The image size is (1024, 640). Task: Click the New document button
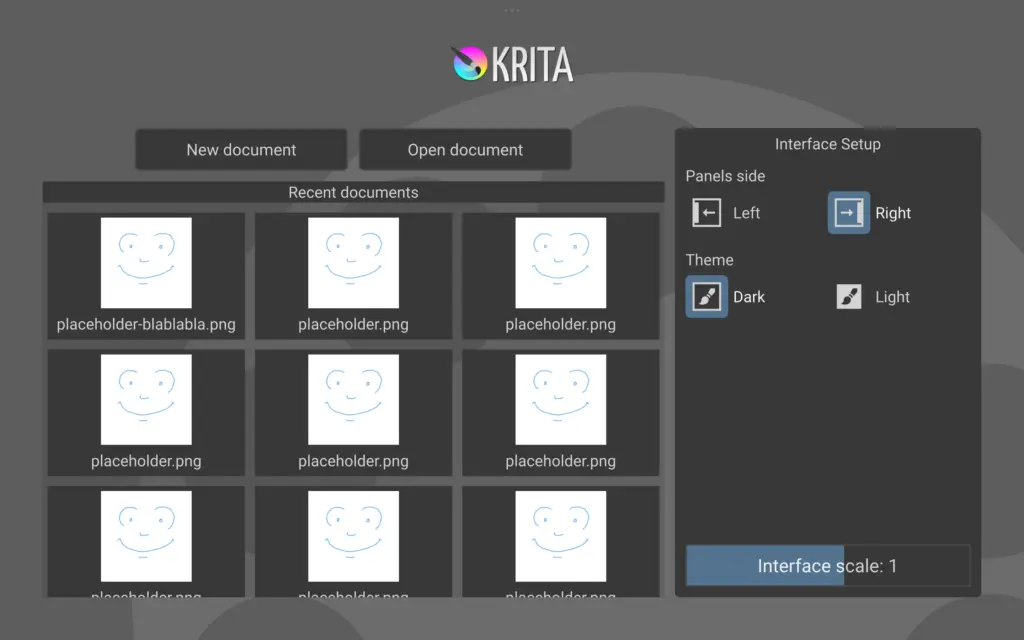(x=241, y=150)
